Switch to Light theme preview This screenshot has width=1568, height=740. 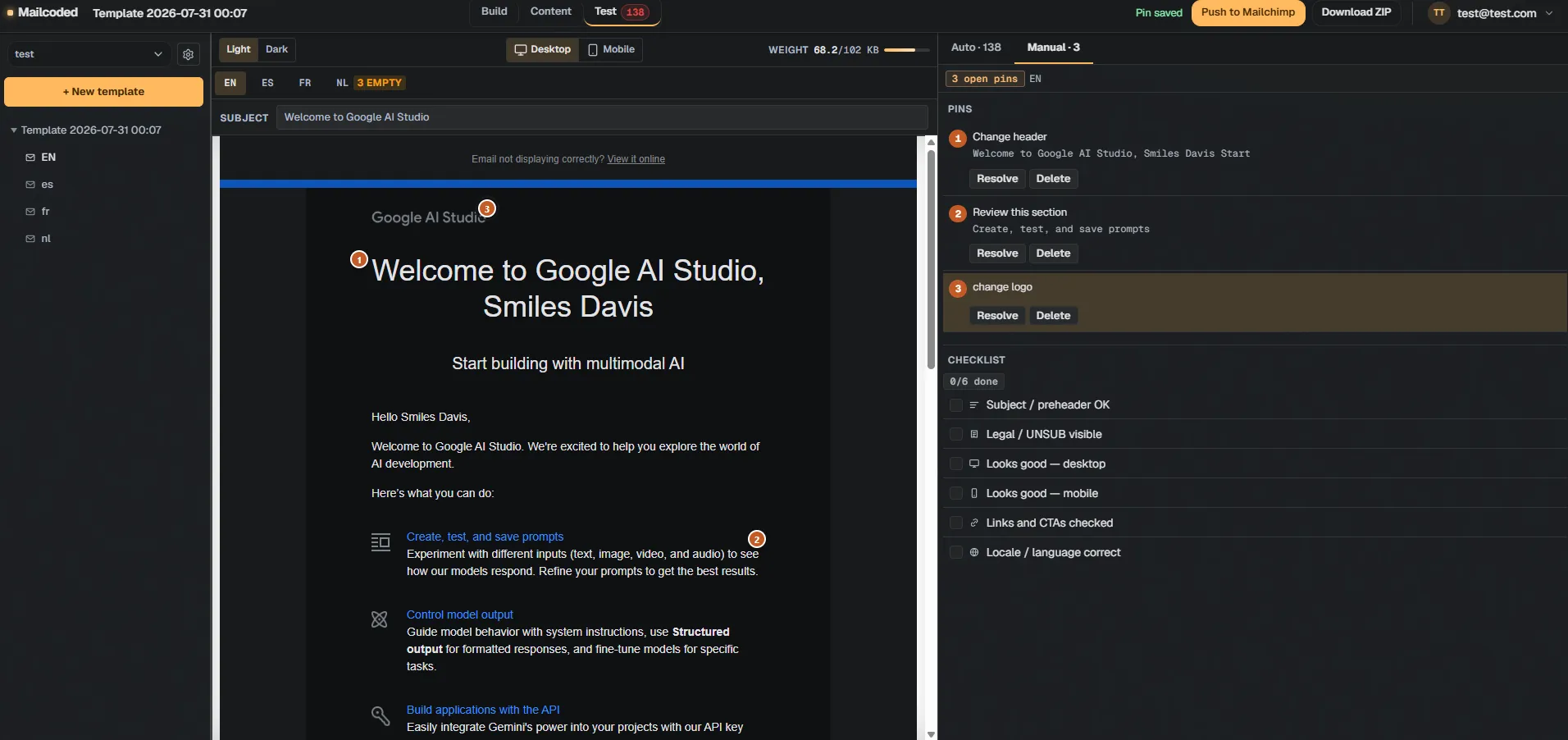239,49
